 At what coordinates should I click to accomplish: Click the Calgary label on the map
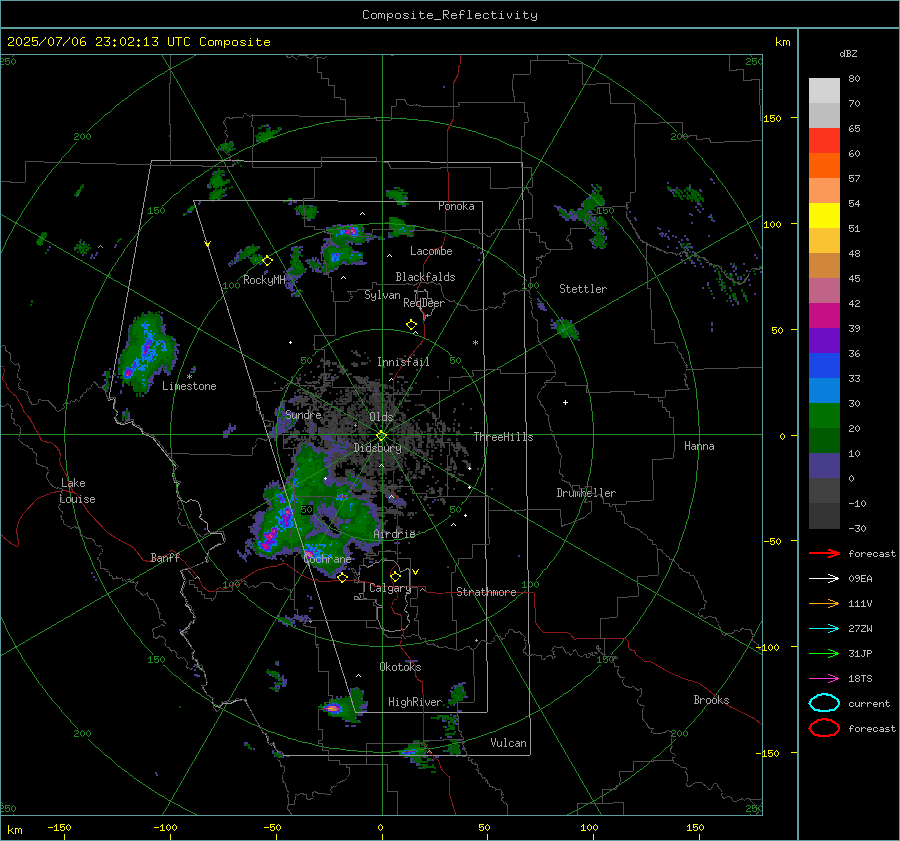click(390, 588)
